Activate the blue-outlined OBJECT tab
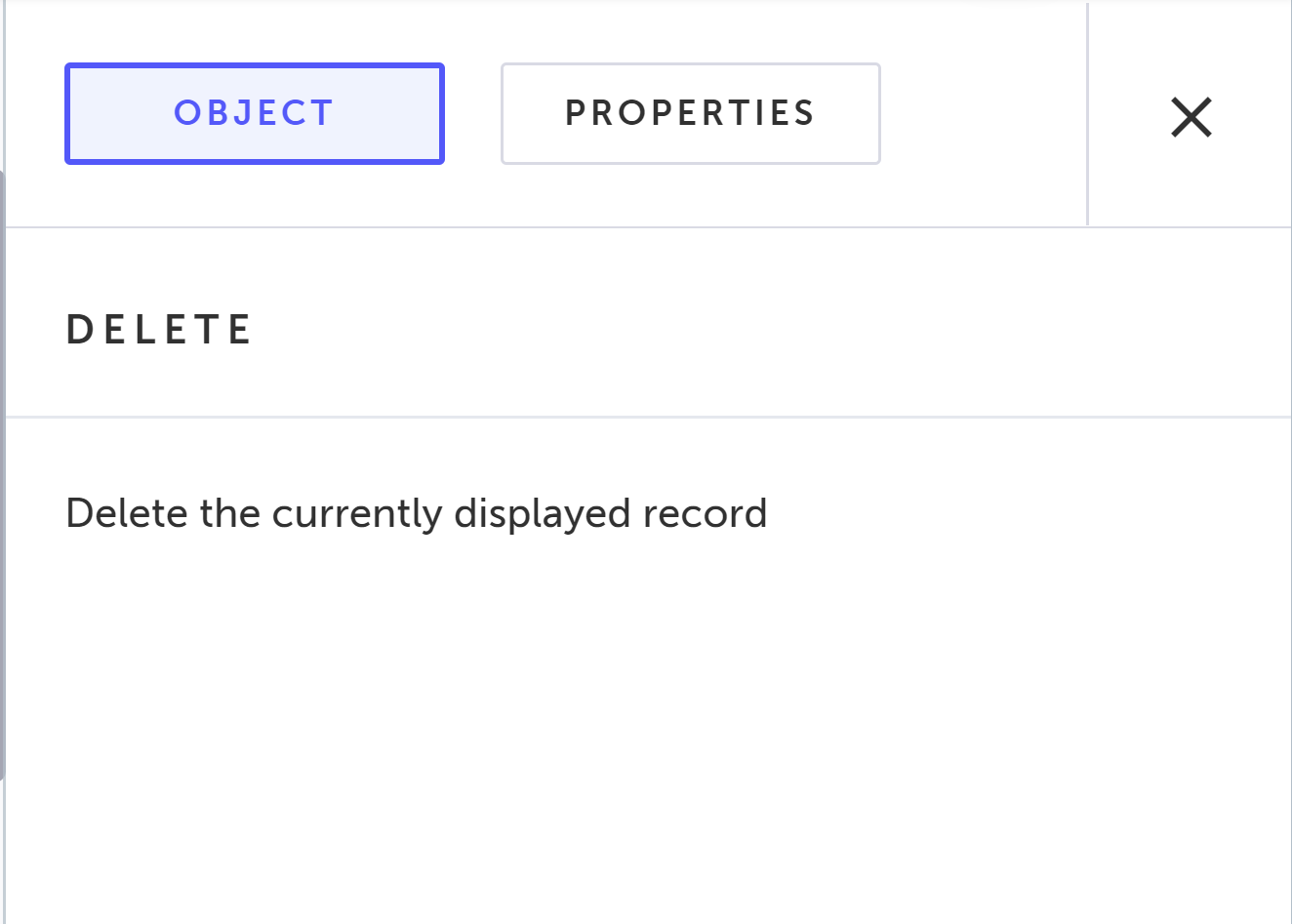The width and height of the screenshot is (1292, 924). (x=255, y=113)
